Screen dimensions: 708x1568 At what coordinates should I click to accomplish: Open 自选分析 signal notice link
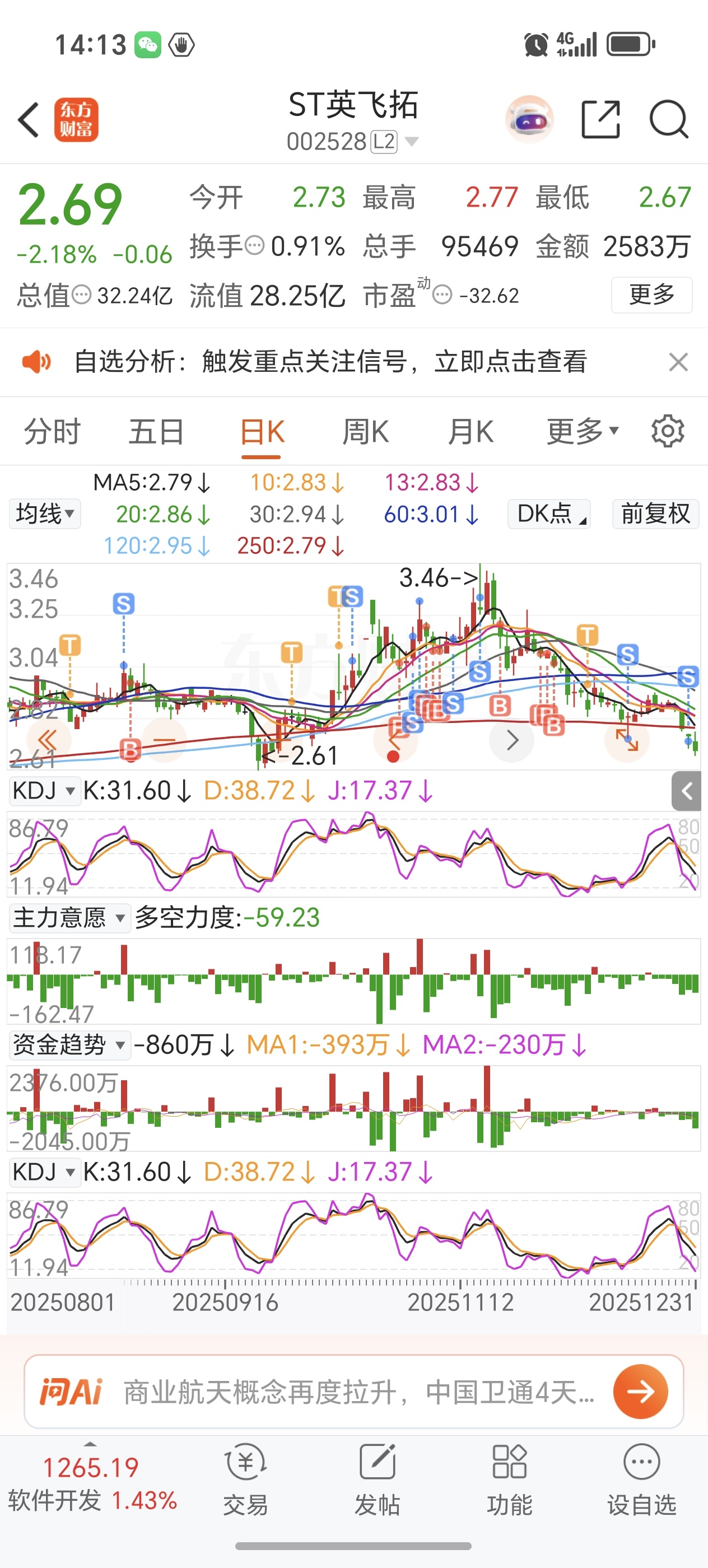(x=330, y=362)
